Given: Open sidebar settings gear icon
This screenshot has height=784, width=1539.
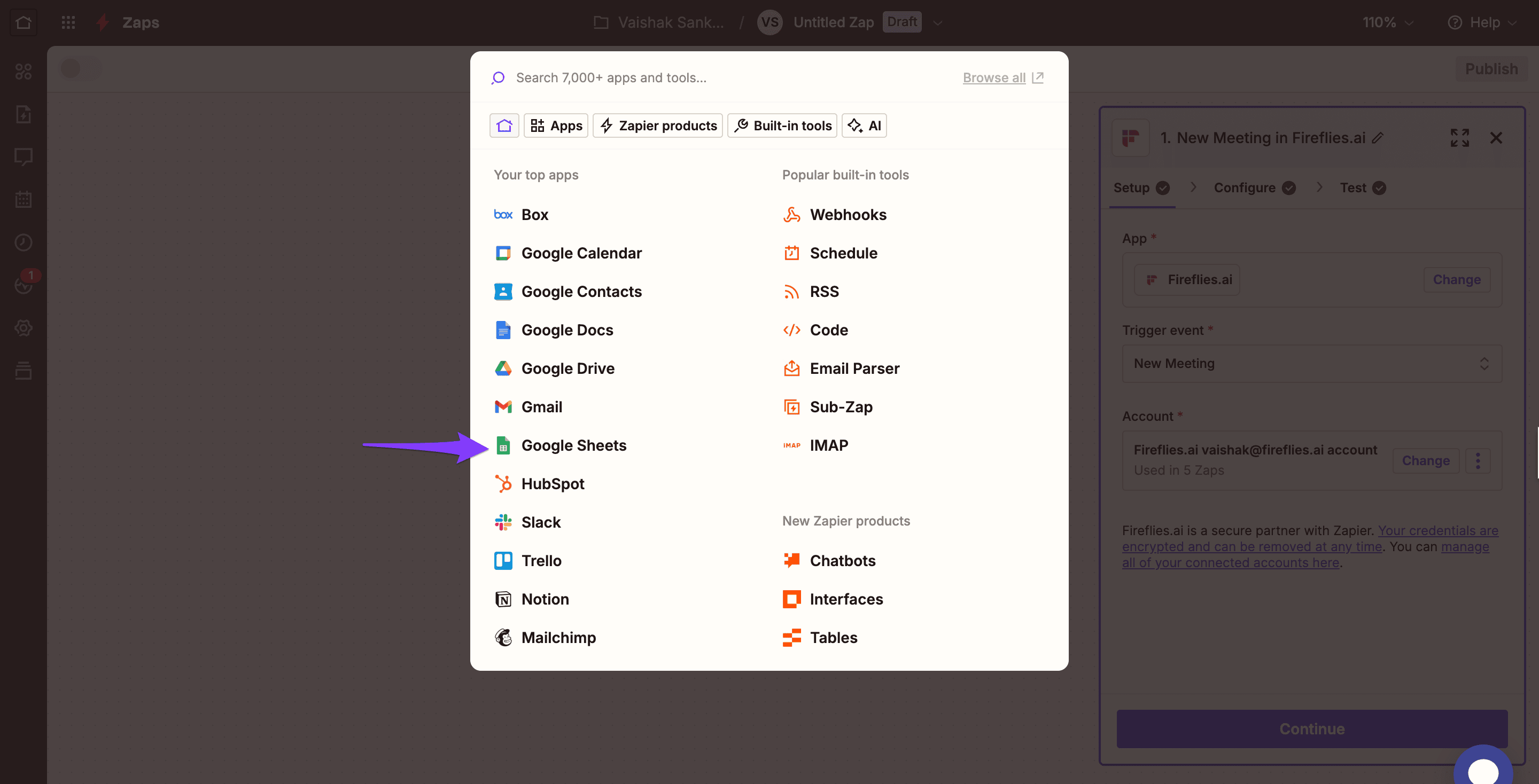Looking at the screenshot, I should [x=24, y=328].
